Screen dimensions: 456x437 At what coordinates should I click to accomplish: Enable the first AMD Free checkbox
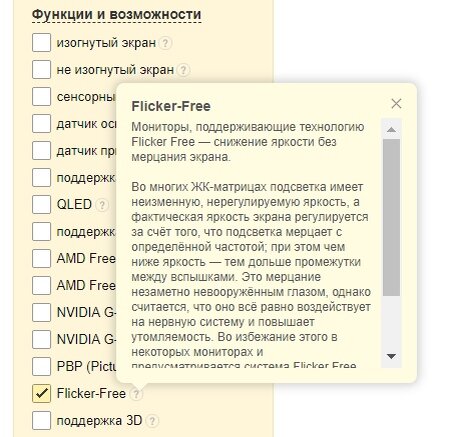pyautogui.click(x=41, y=258)
